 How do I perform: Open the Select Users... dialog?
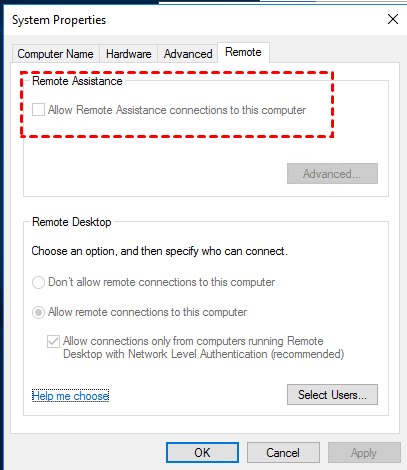[332, 395]
